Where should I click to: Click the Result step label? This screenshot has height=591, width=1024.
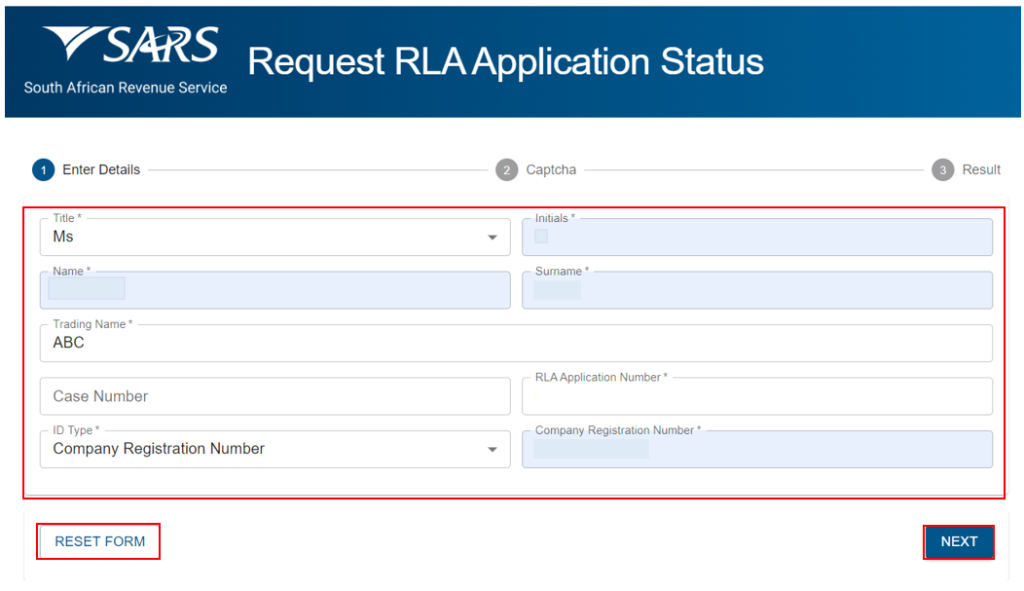tap(980, 170)
